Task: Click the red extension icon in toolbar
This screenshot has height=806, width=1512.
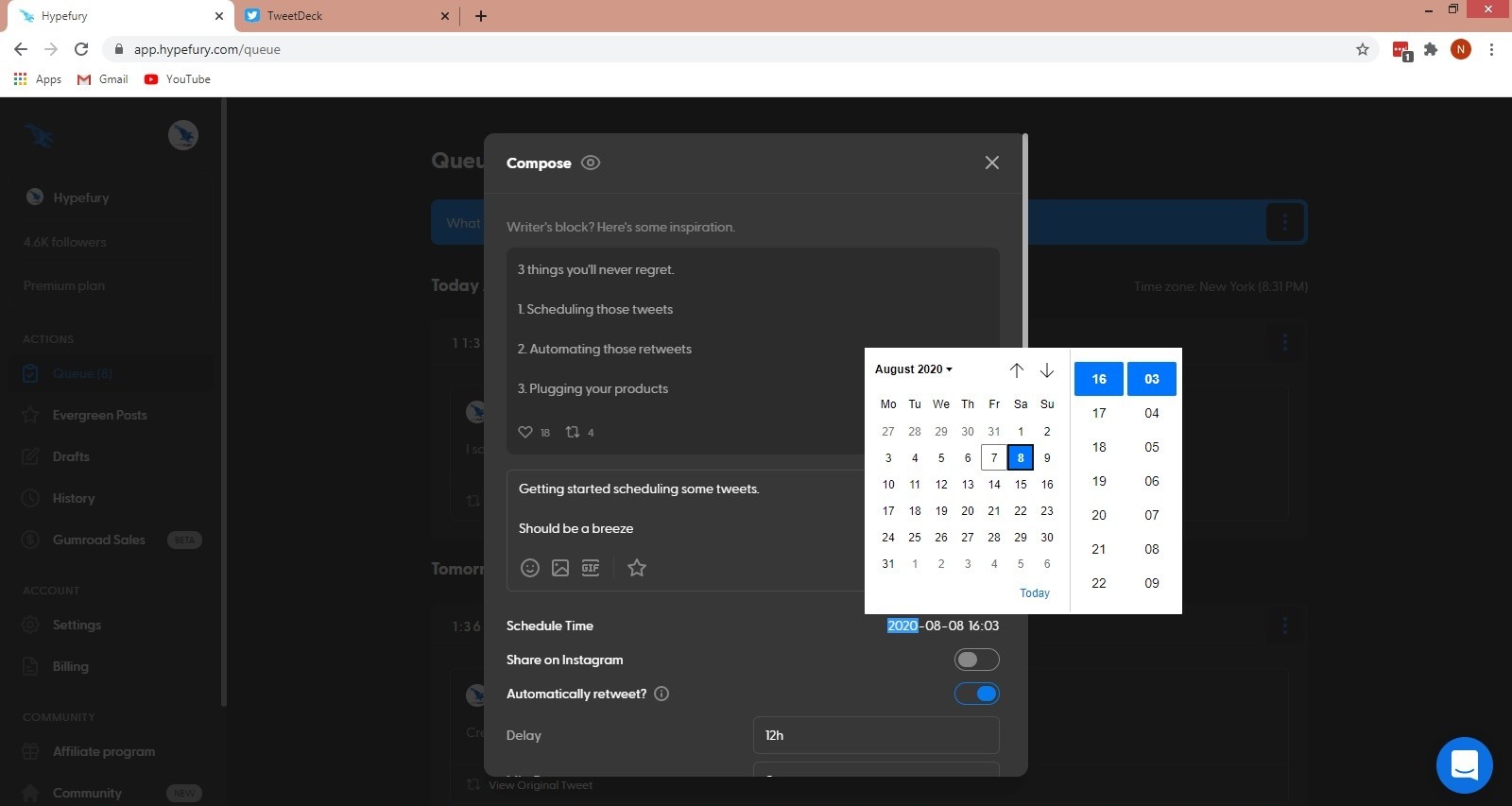Action: pyautogui.click(x=1400, y=50)
